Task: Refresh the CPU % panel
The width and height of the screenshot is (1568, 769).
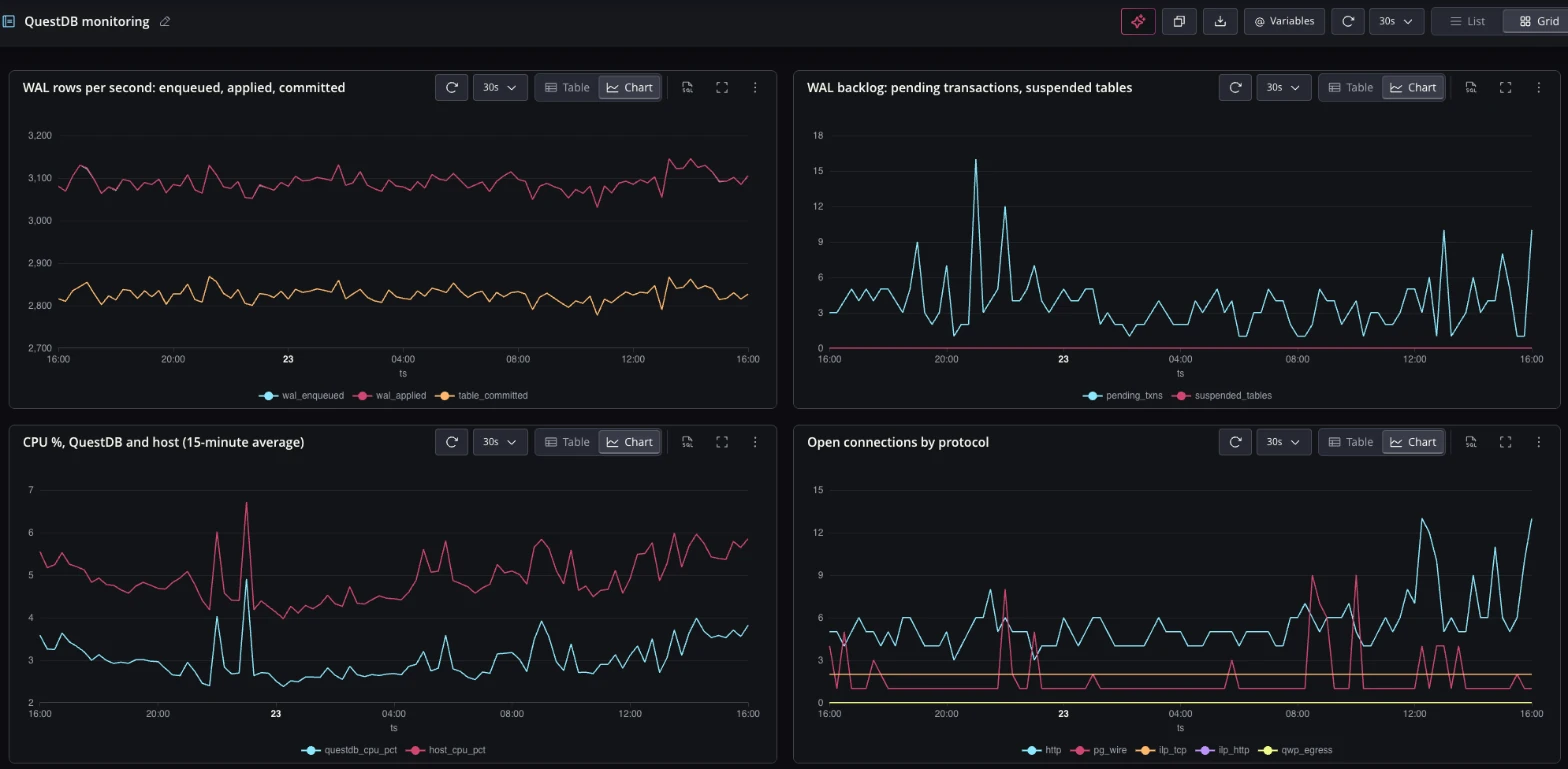Action: 452,441
